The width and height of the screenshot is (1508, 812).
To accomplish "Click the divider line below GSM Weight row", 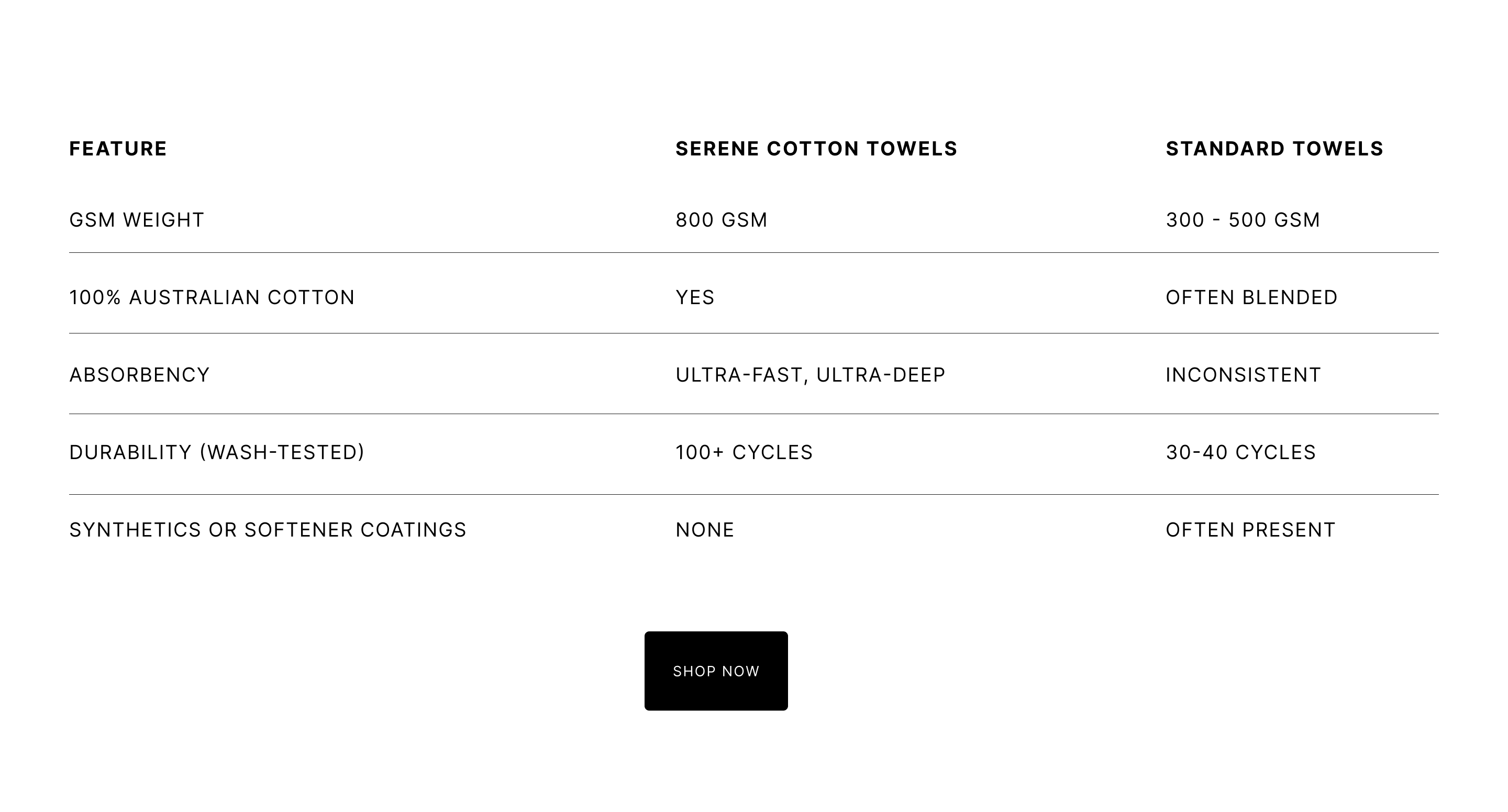I will (754, 253).
